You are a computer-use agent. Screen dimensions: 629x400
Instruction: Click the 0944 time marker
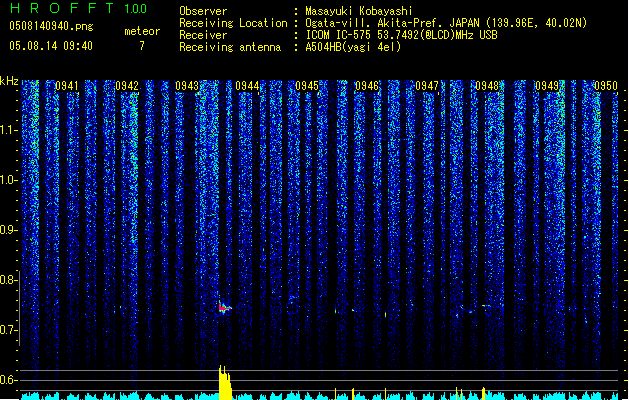point(247,86)
